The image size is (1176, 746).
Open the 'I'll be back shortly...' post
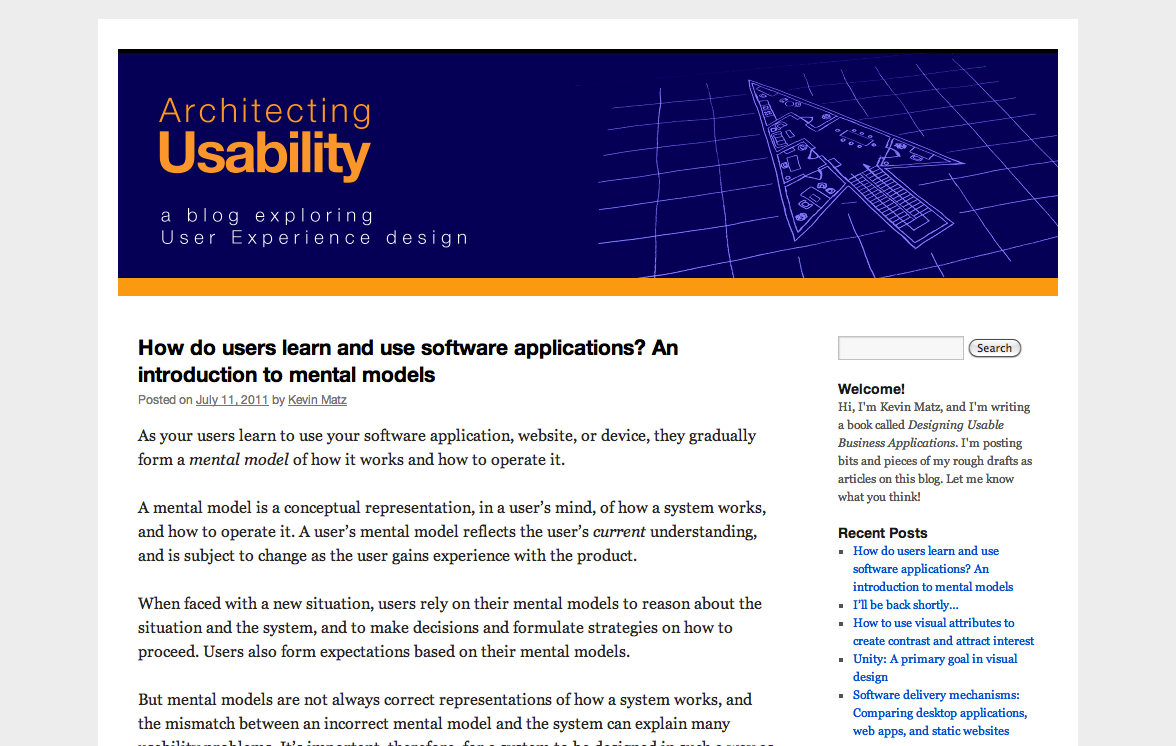[x=905, y=605]
